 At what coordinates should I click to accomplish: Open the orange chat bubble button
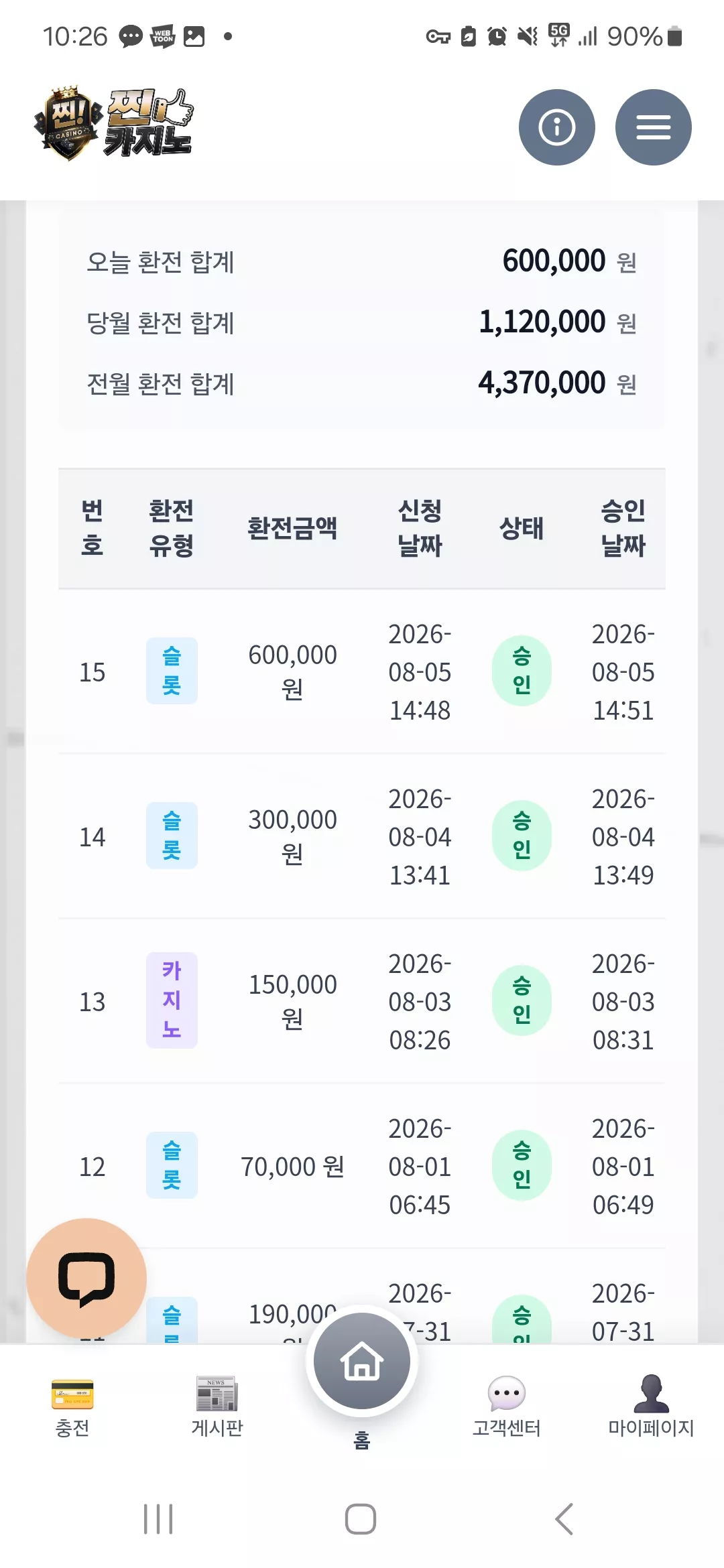click(86, 1278)
